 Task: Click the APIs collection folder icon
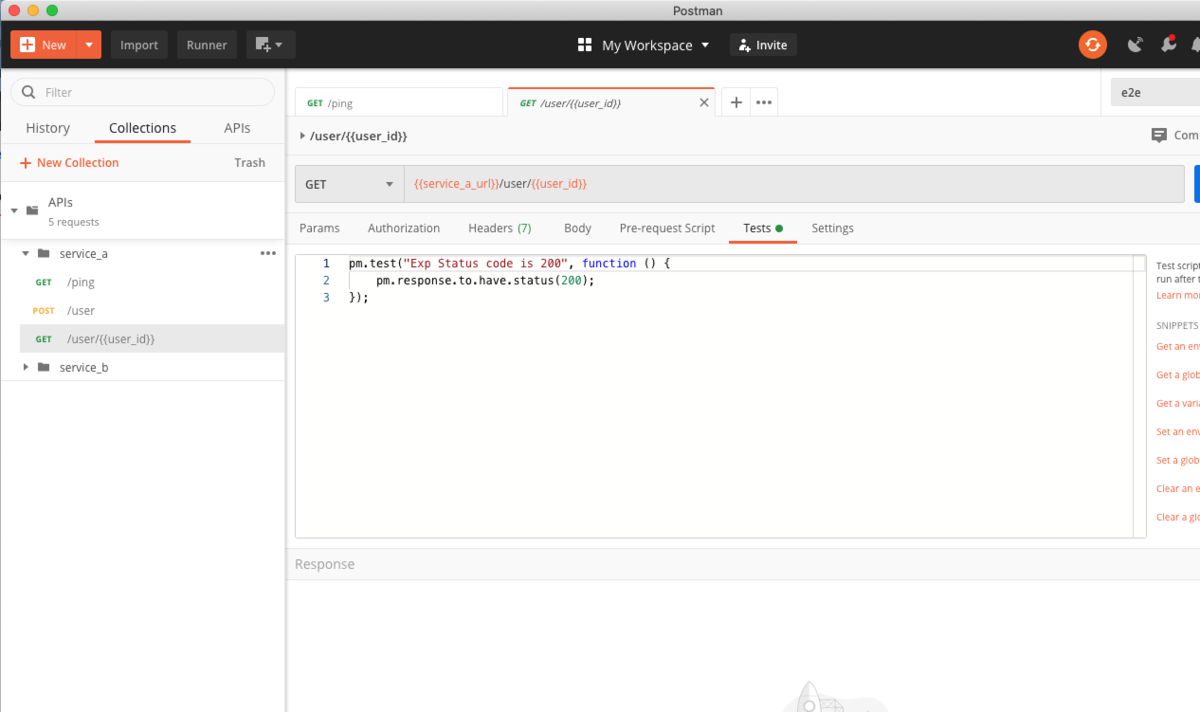(32, 211)
